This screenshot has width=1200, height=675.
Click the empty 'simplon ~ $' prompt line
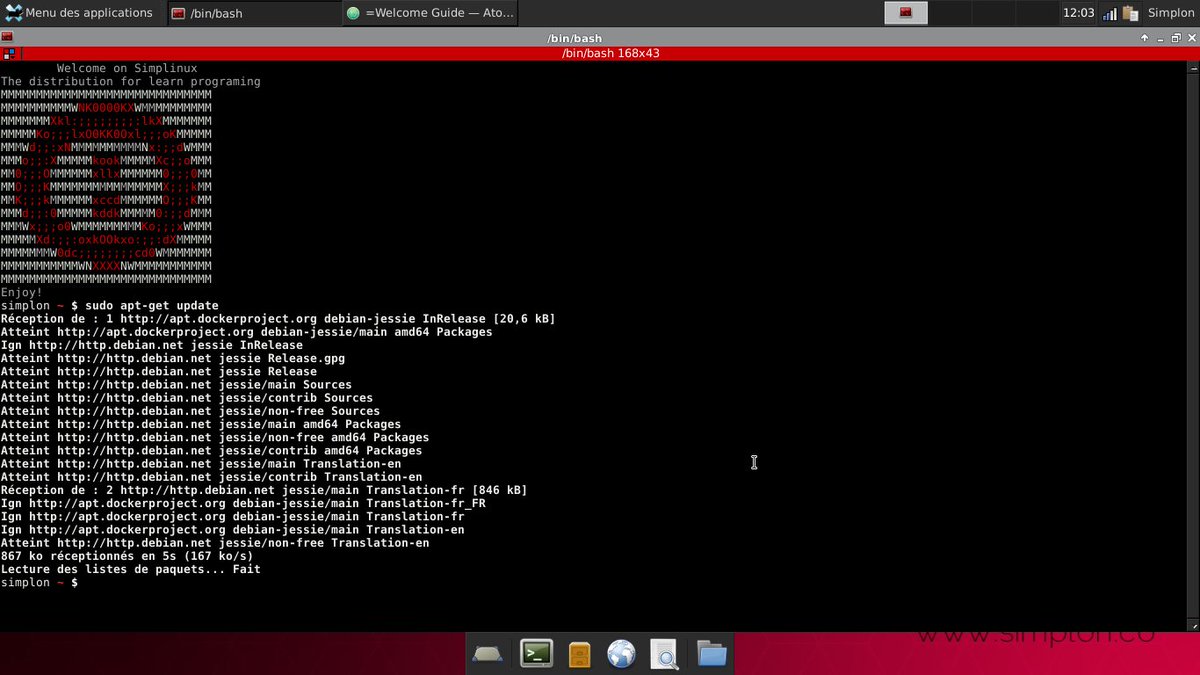click(39, 582)
